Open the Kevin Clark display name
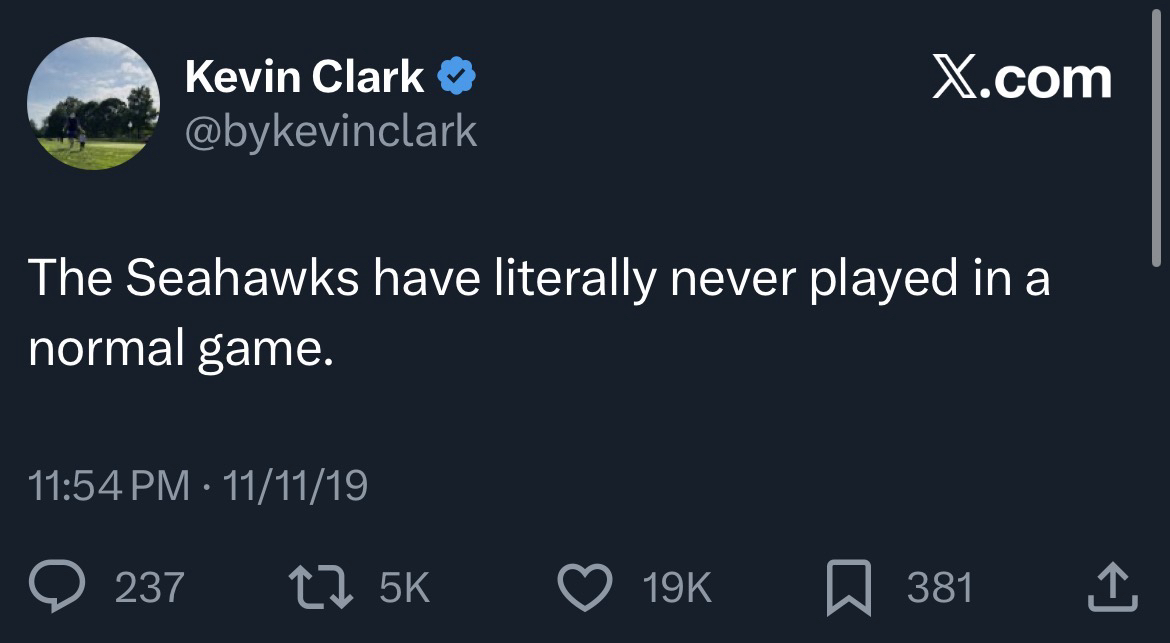This screenshot has width=1170, height=643. pyautogui.click(x=304, y=77)
